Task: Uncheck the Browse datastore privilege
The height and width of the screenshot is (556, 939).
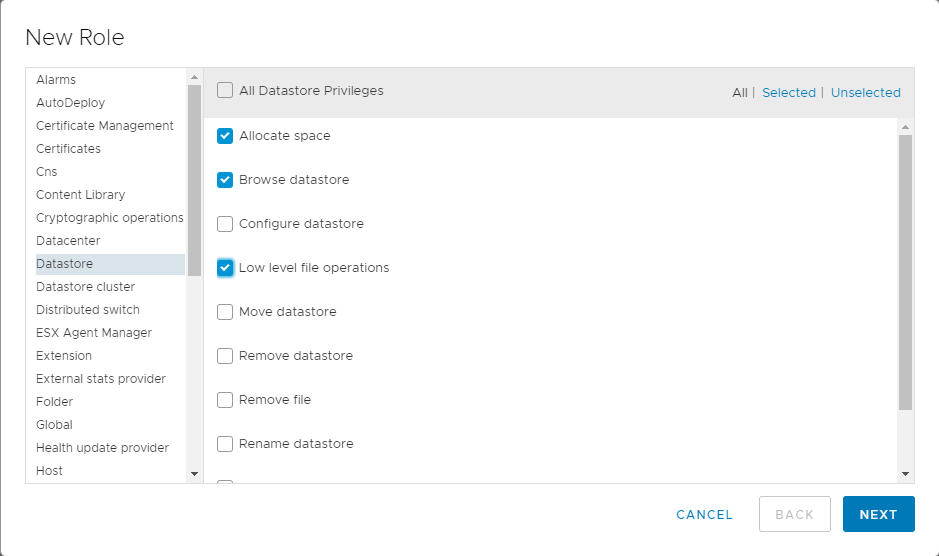Action: pyautogui.click(x=225, y=180)
